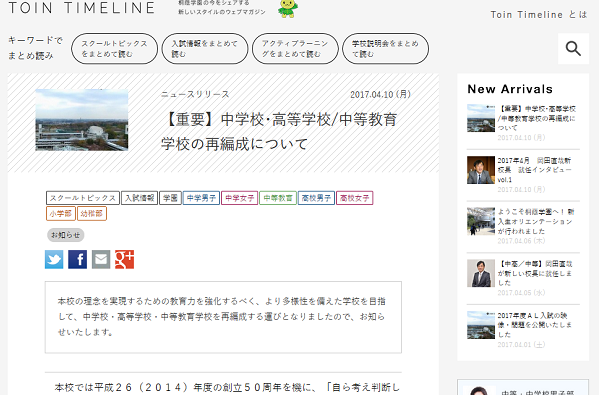This screenshot has height=395, width=599.
Task: Click the '高校男子' blue tag
Action: click(316, 198)
